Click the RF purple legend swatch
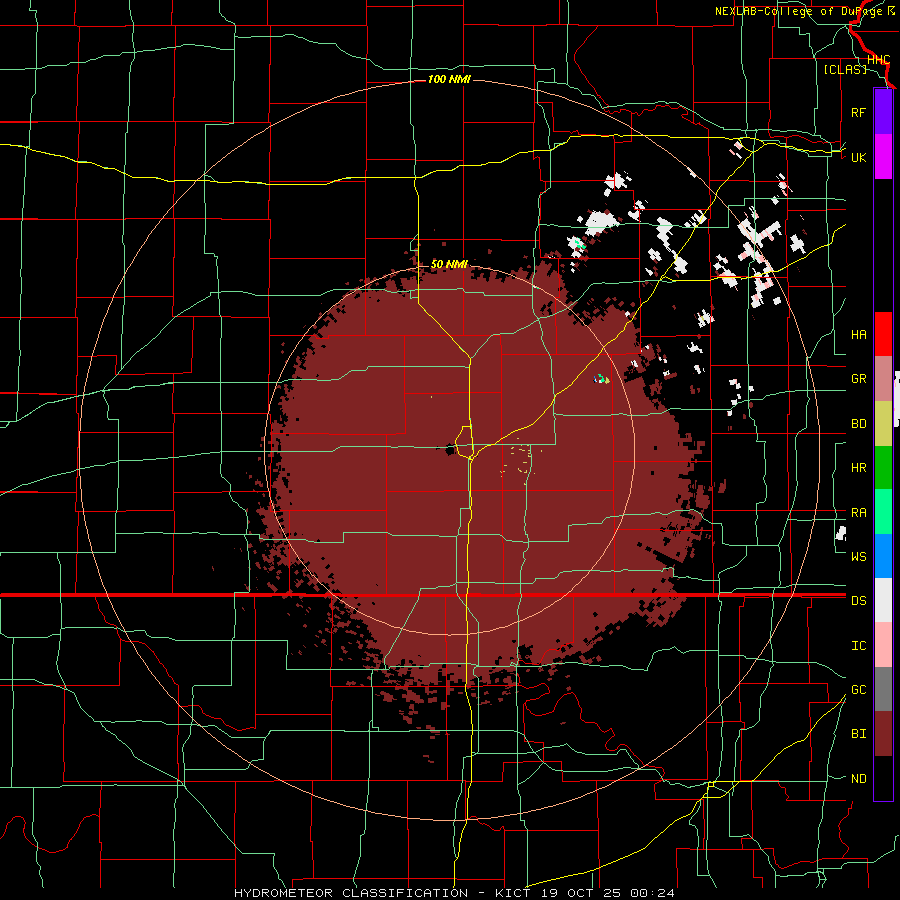This screenshot has height=900, width=900. (x=883, y=112)
